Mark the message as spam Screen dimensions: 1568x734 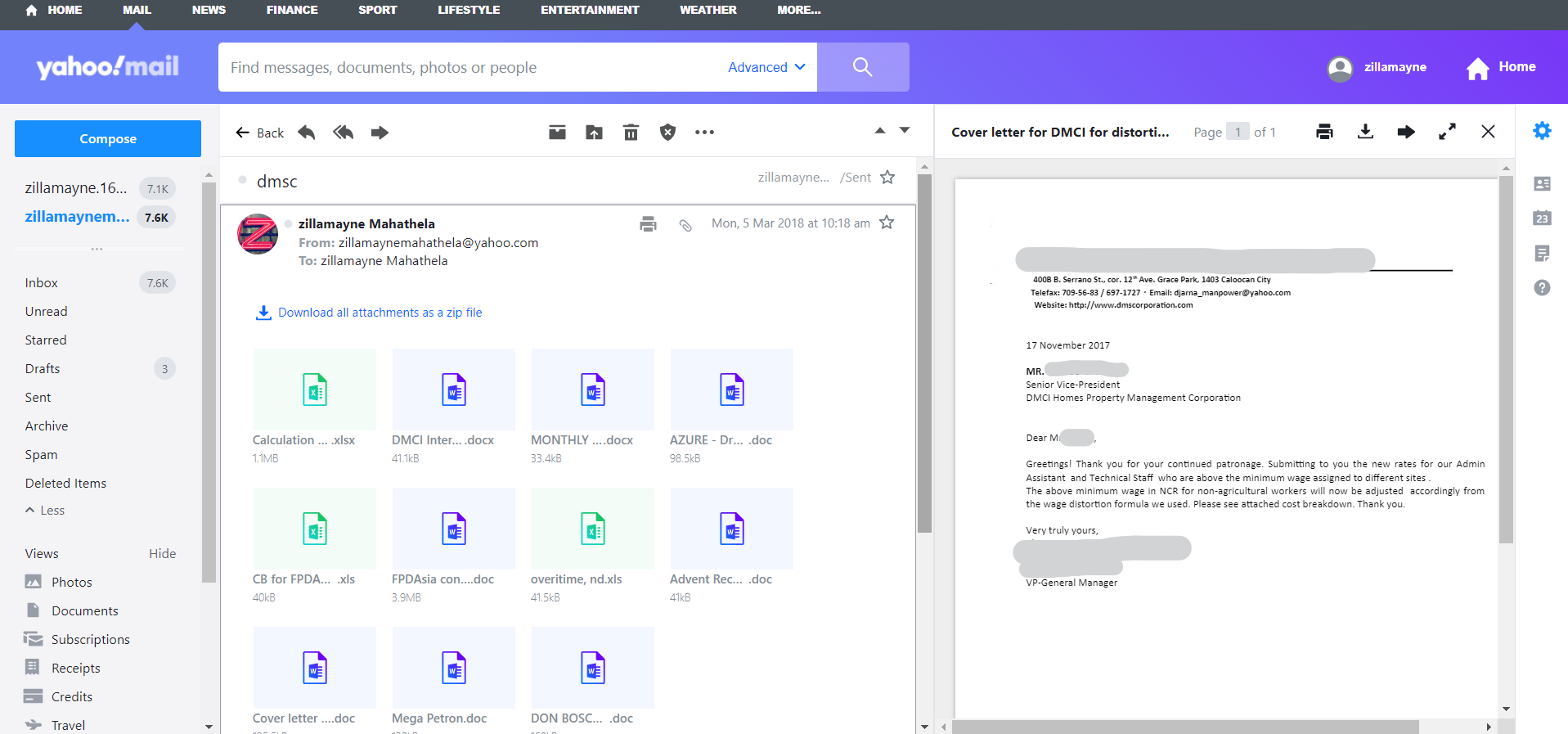tap(668, 133)
